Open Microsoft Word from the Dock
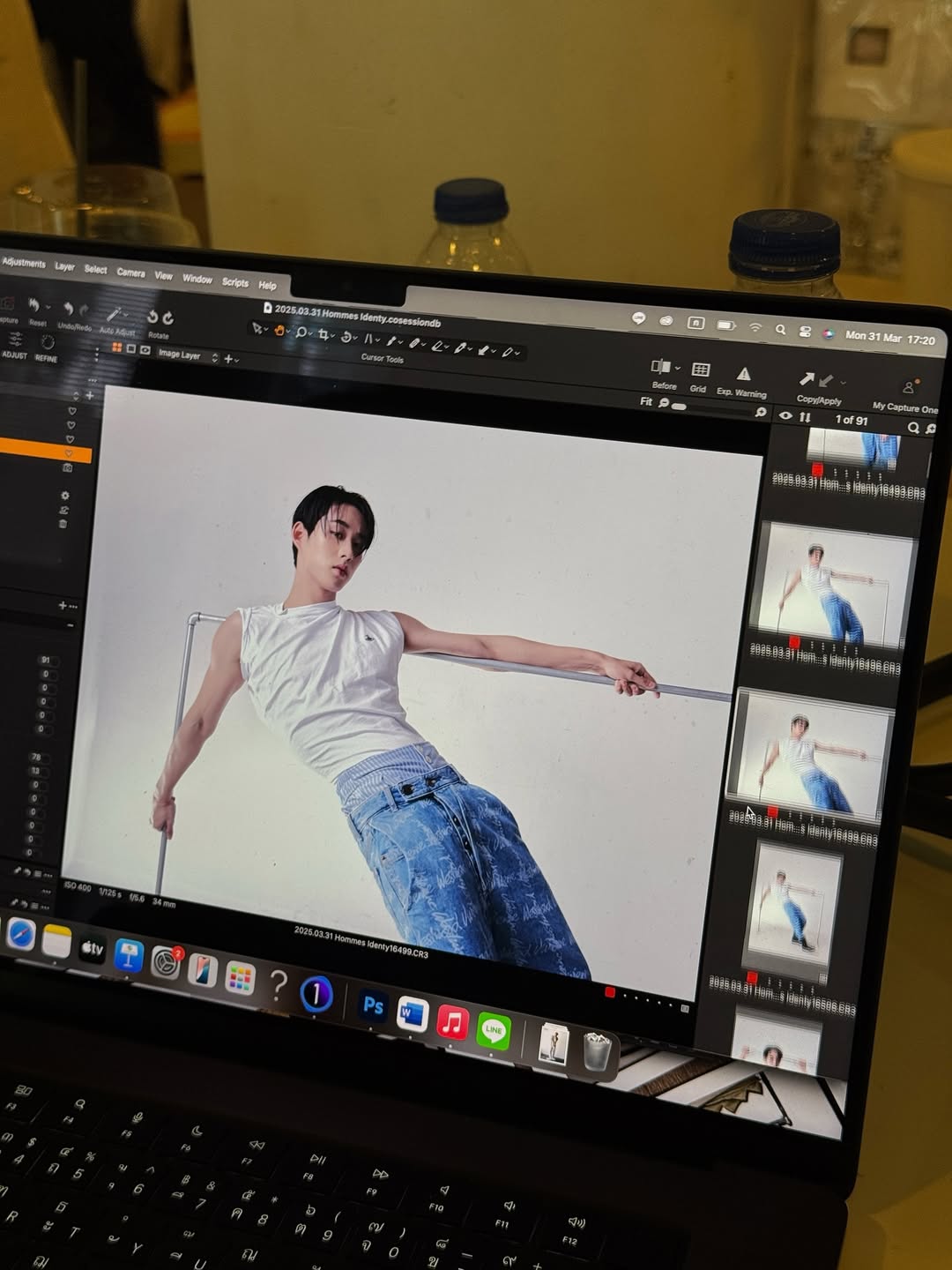This screenshot has height=1270, width=952. click(412, 1014)
